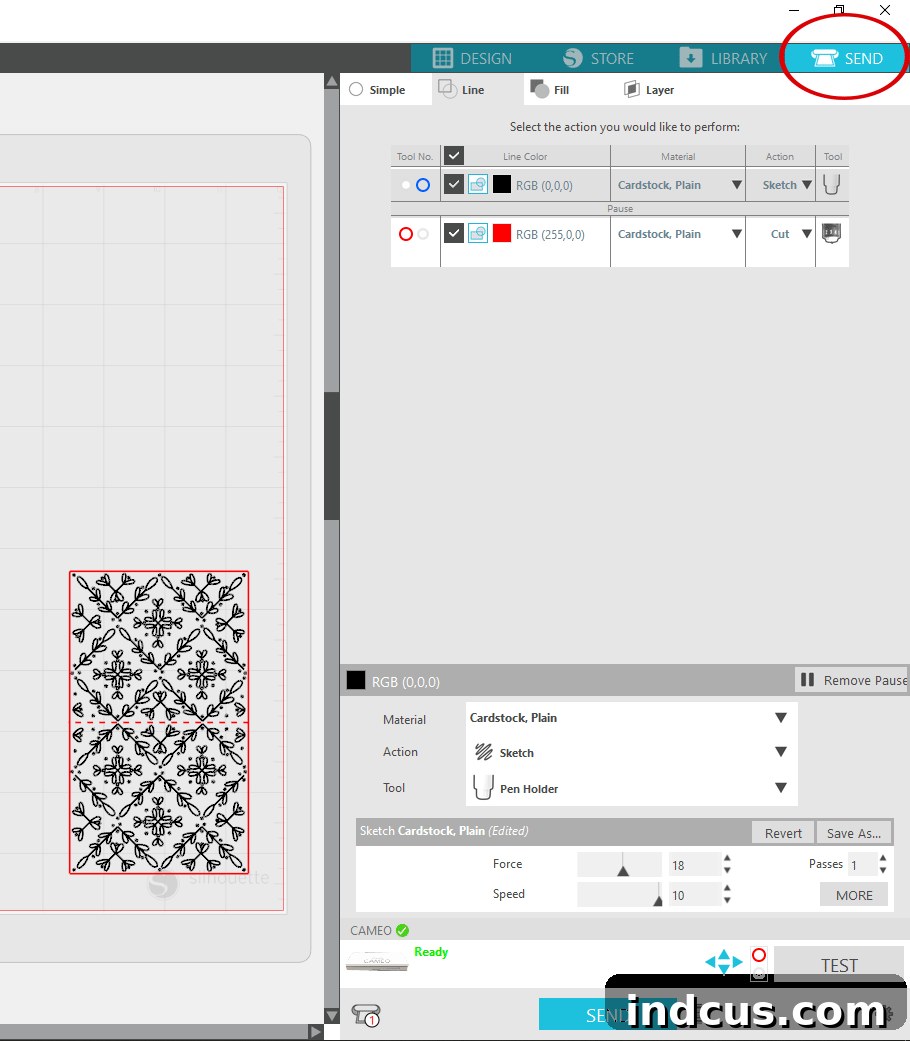Open the SEND tab
This screenshot has height=1041, width=910.
point(846,58)
